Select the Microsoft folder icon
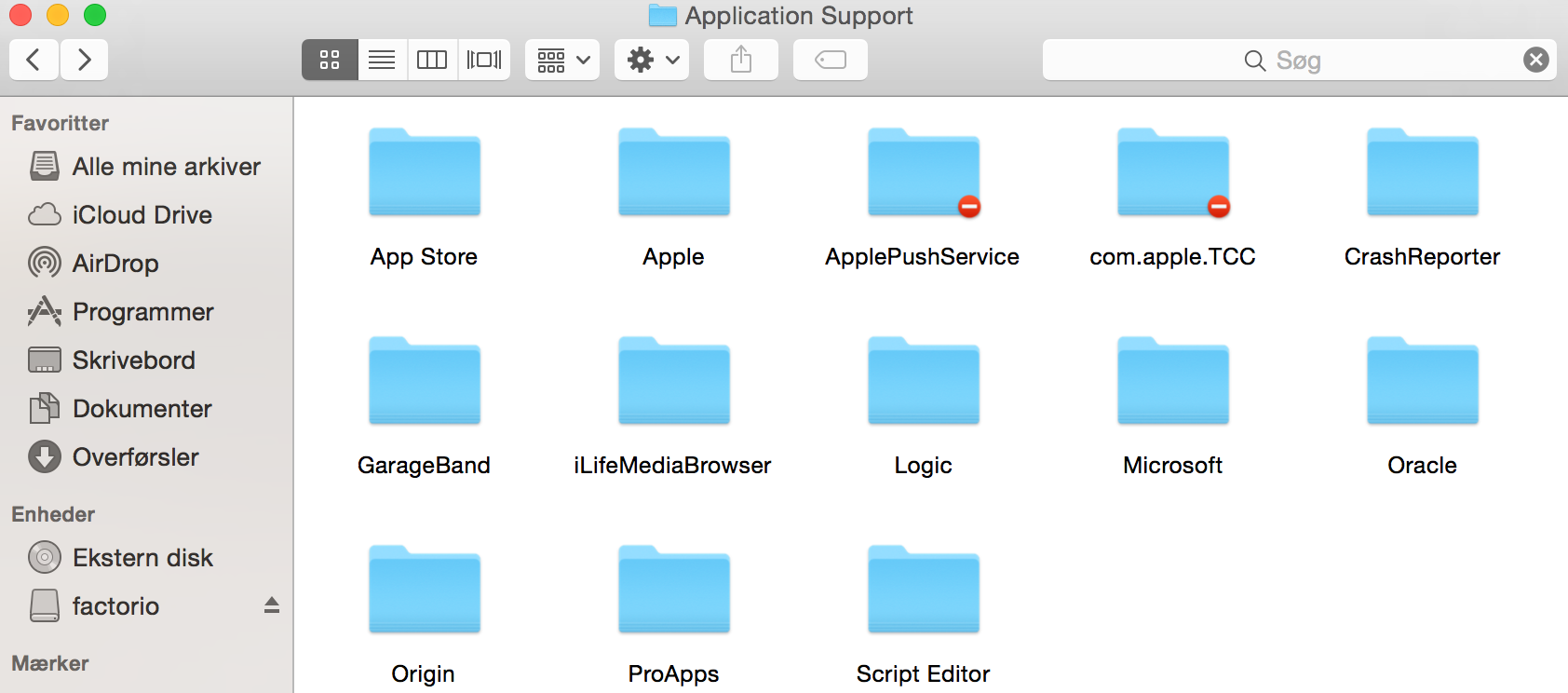 [x=1173, y=381]
